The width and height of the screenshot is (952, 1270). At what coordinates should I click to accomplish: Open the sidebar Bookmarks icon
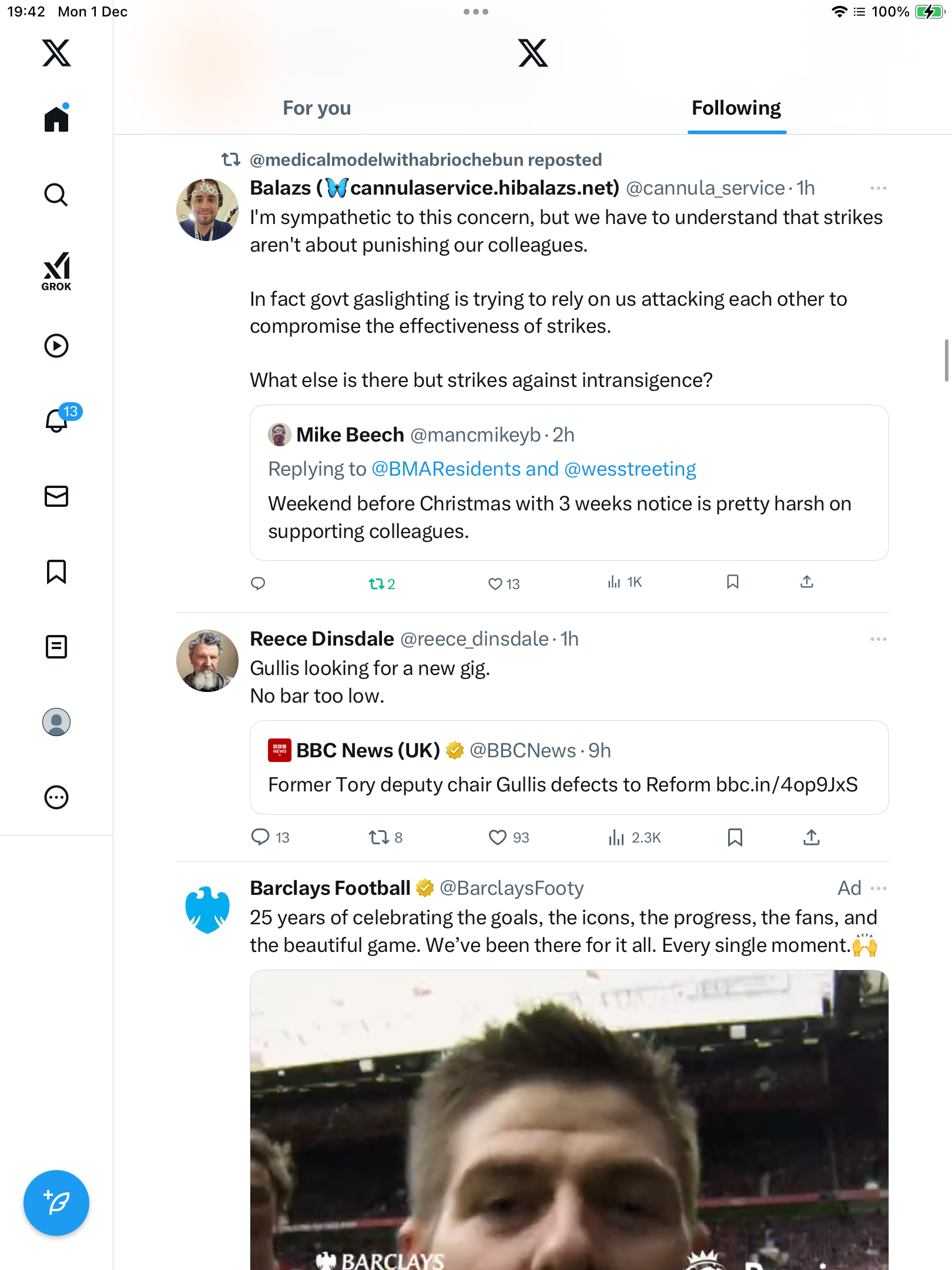coord(56,571)
